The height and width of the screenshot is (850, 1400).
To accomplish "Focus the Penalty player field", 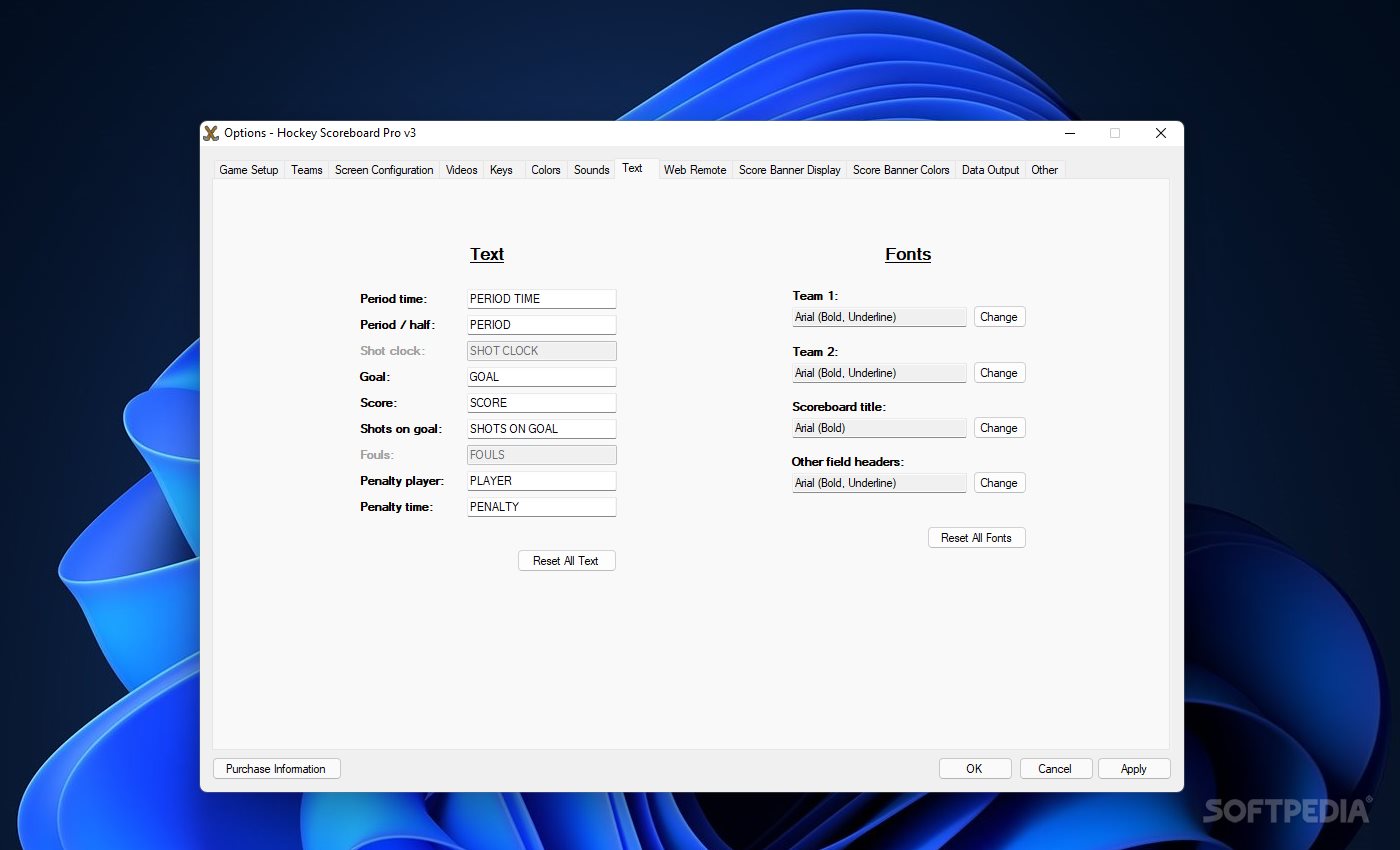I will point(542,481).
